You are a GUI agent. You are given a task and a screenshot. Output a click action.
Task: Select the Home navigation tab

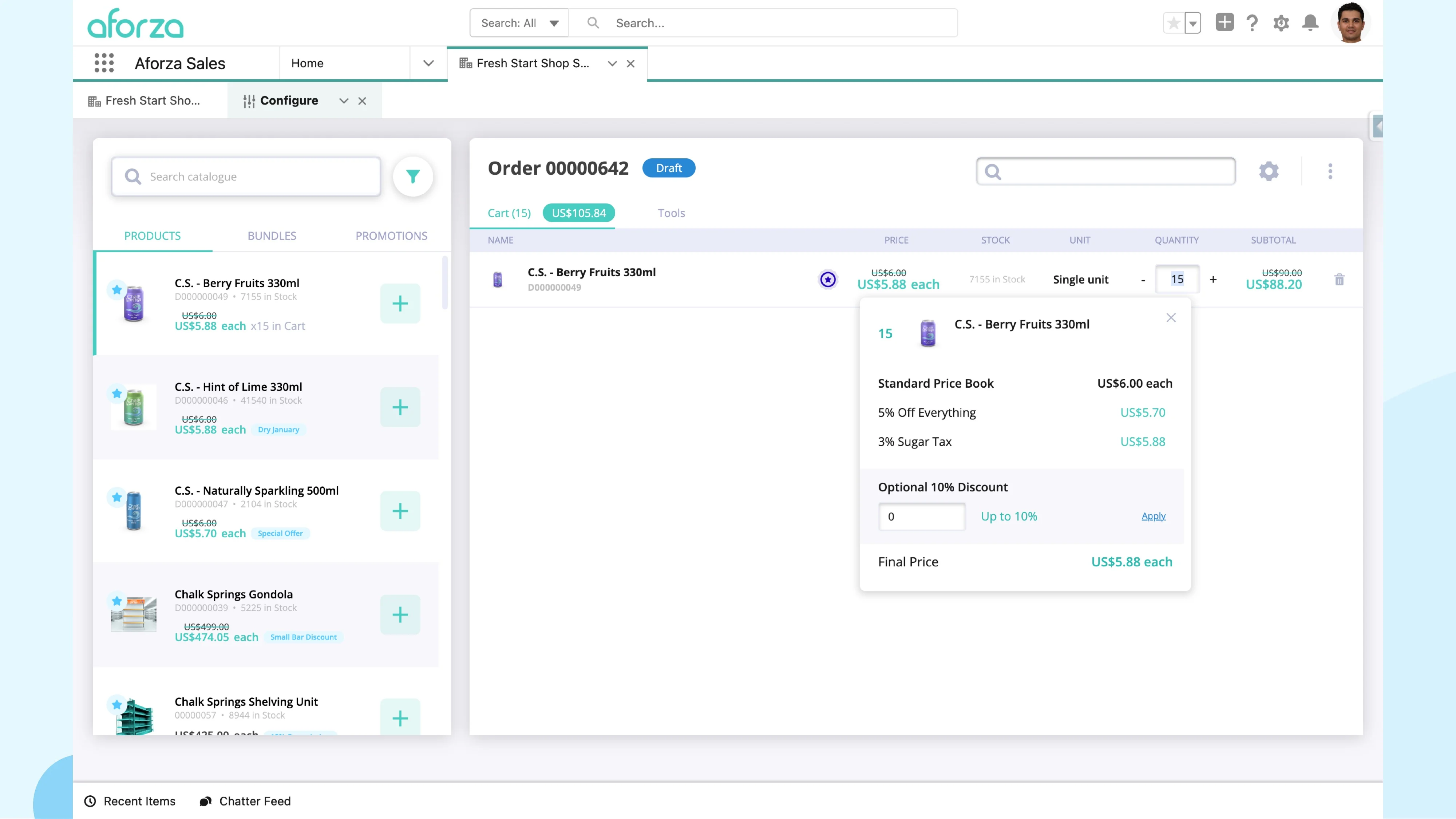(345, 63)
